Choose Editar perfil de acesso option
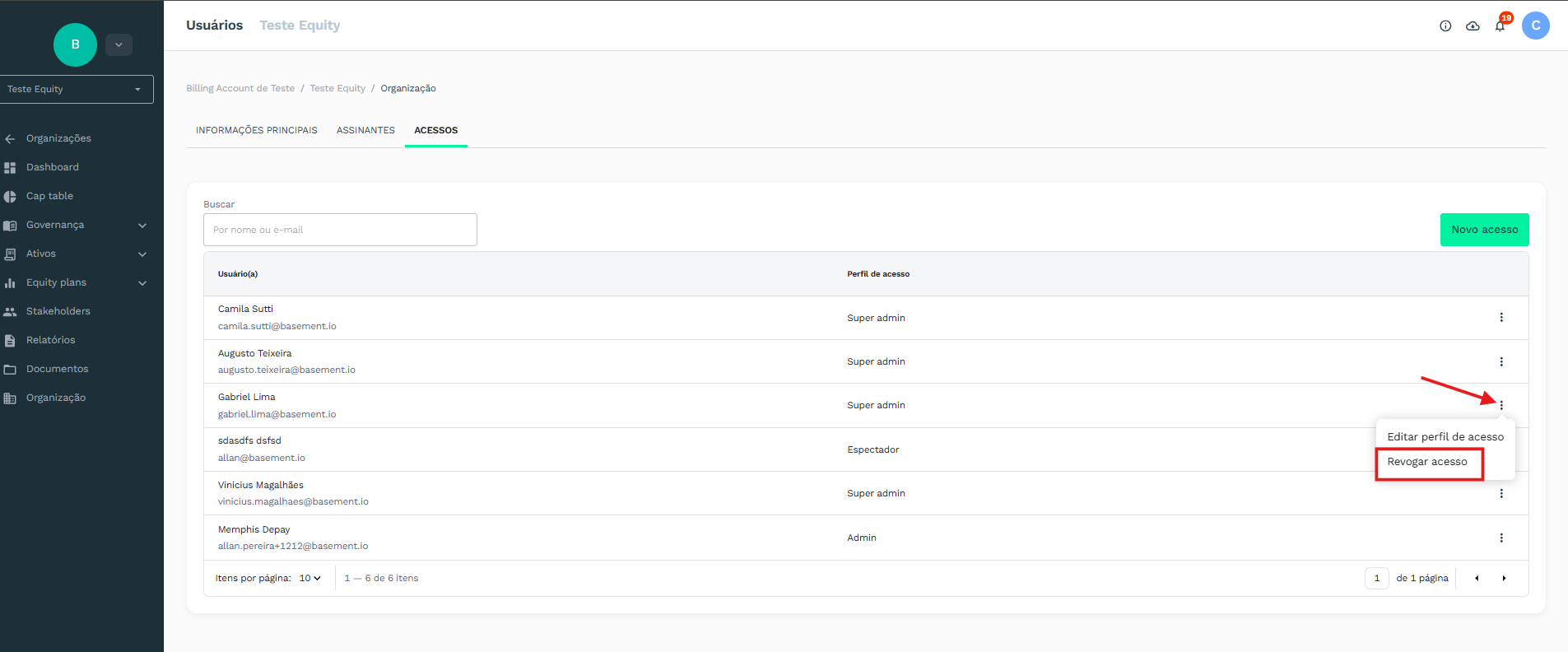1568x652 pixels. (1445, 437)
